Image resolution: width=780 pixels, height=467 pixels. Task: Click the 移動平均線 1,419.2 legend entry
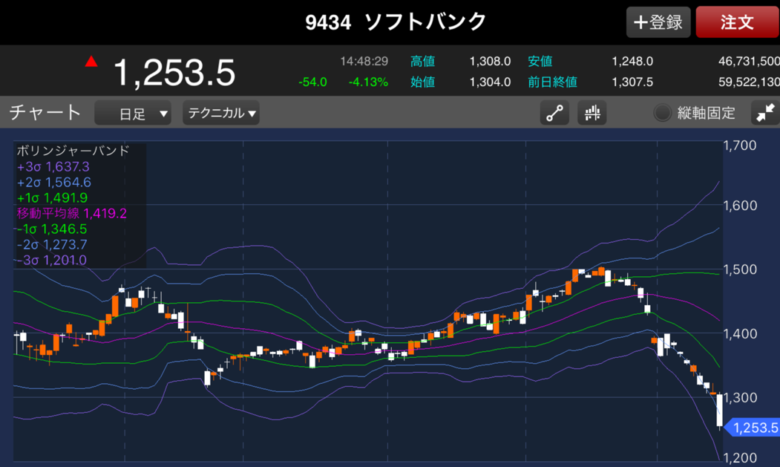click(x=72, y=213)
